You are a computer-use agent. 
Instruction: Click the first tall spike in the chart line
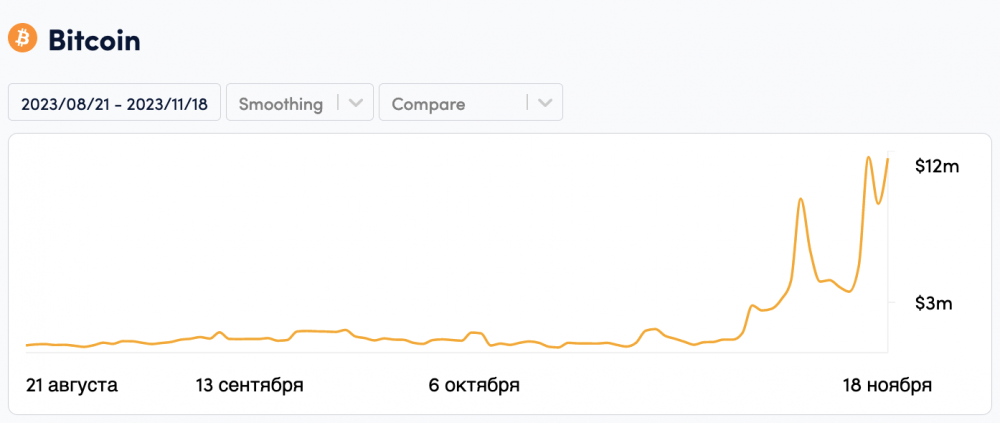(801, 199)
